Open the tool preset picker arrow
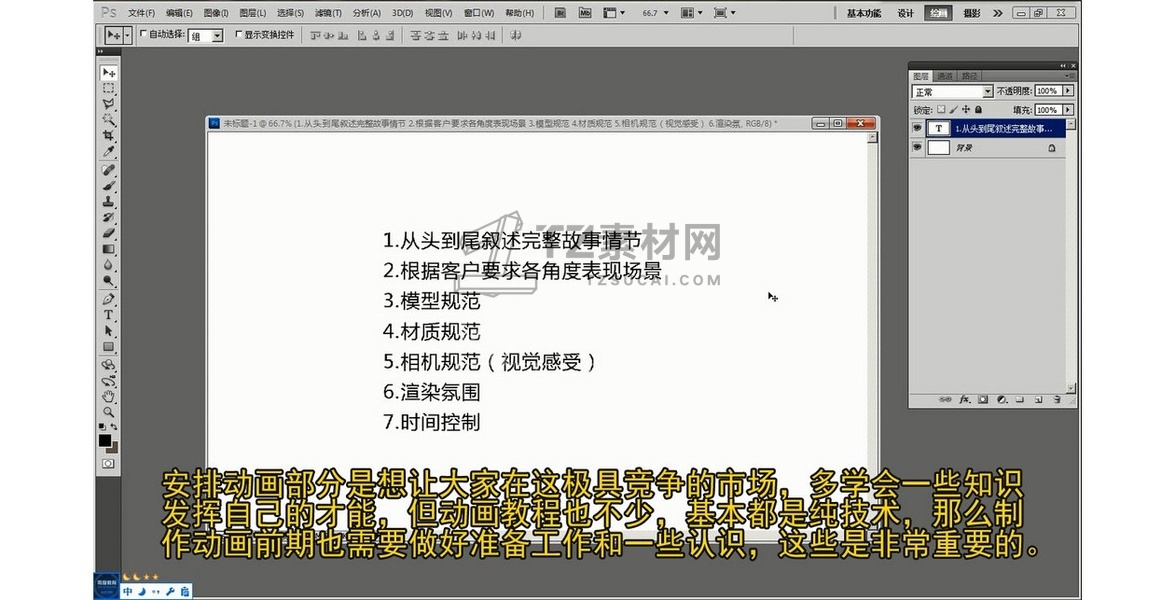Screen dimensions: 1175x600 [127, 34]
